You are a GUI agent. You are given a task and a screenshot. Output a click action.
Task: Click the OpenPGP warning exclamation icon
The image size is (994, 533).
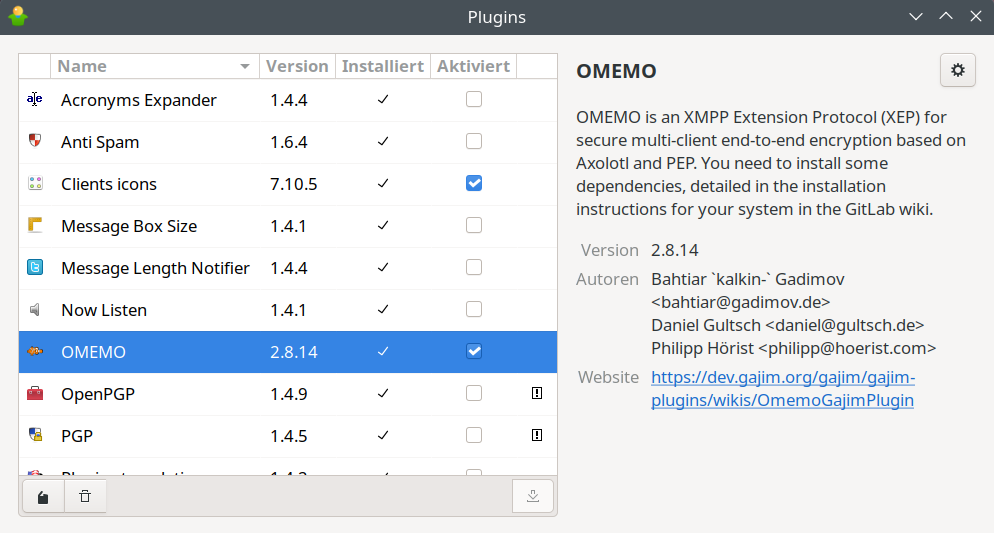tap(536, 394)
